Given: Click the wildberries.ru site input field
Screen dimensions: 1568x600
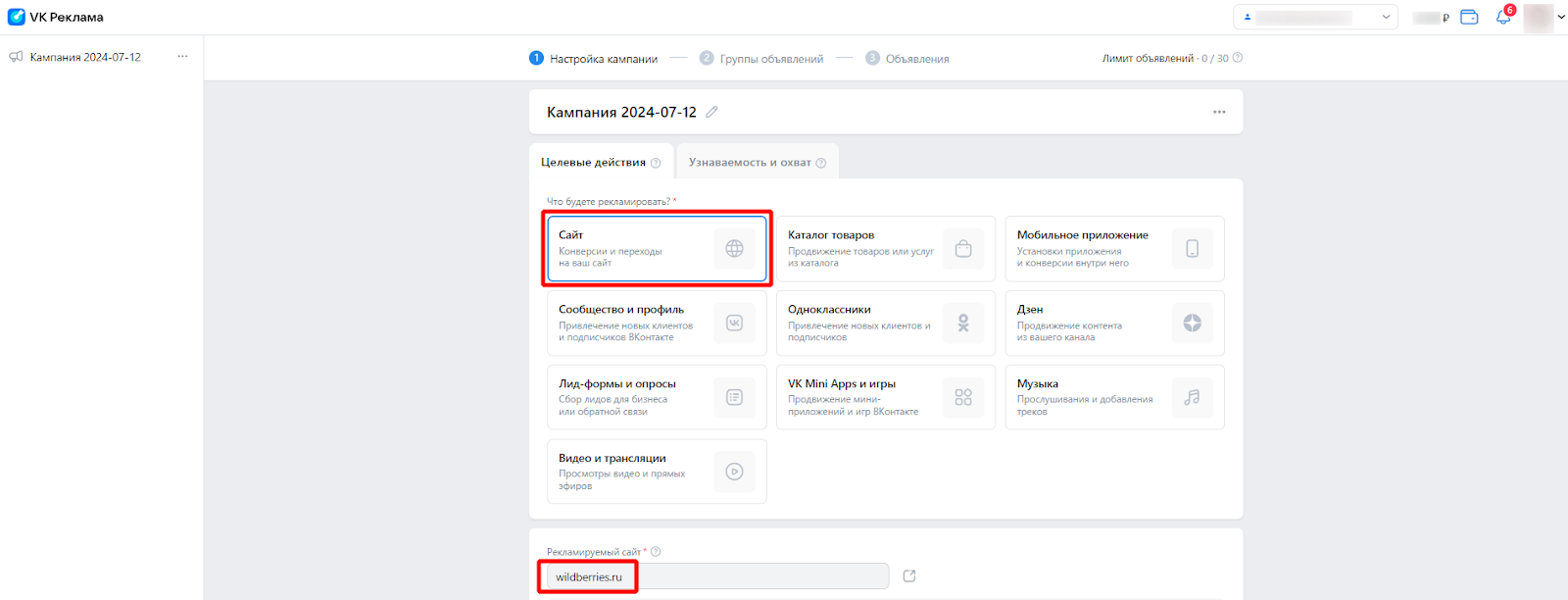Looking at the screenshot, I should (x=715, y=576).
